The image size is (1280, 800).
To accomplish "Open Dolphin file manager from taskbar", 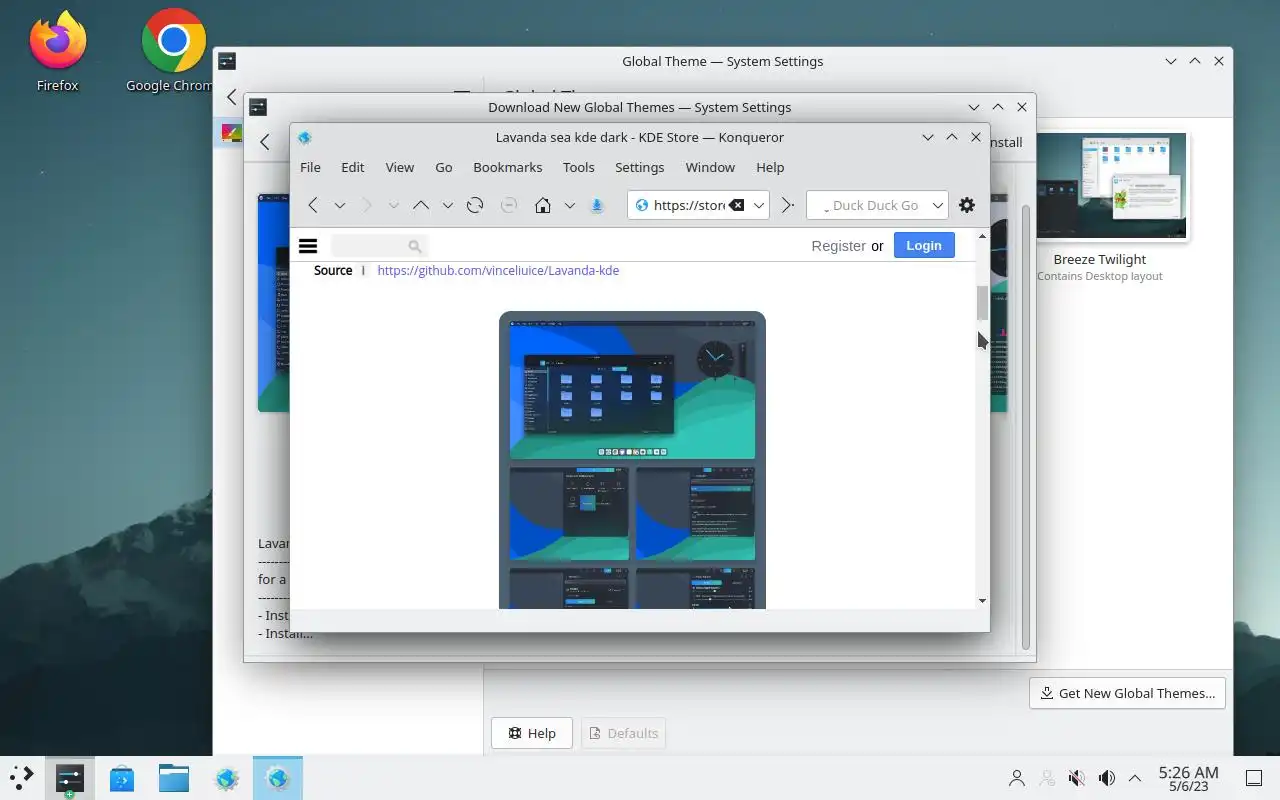I will 174,778.
